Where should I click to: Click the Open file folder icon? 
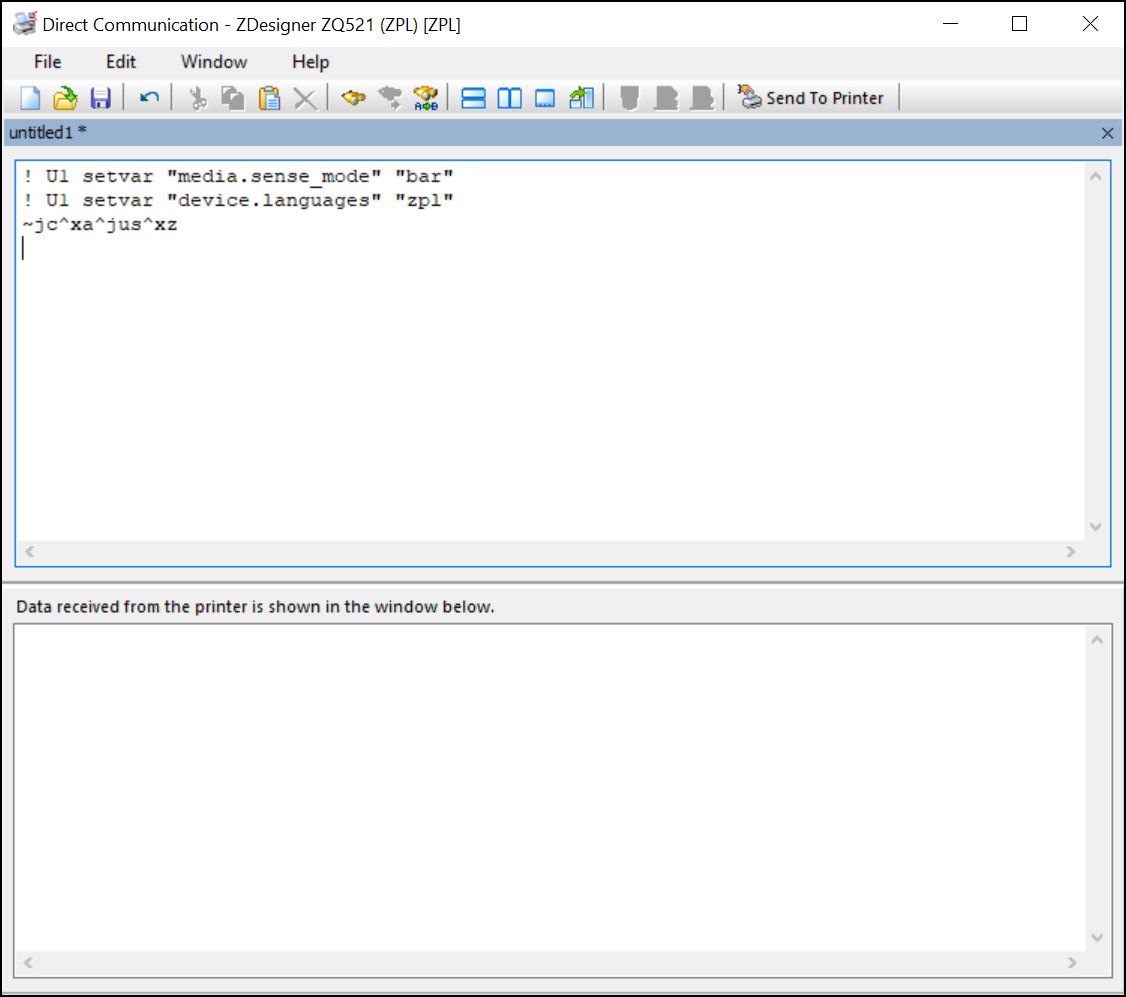(x=65, y=98)
